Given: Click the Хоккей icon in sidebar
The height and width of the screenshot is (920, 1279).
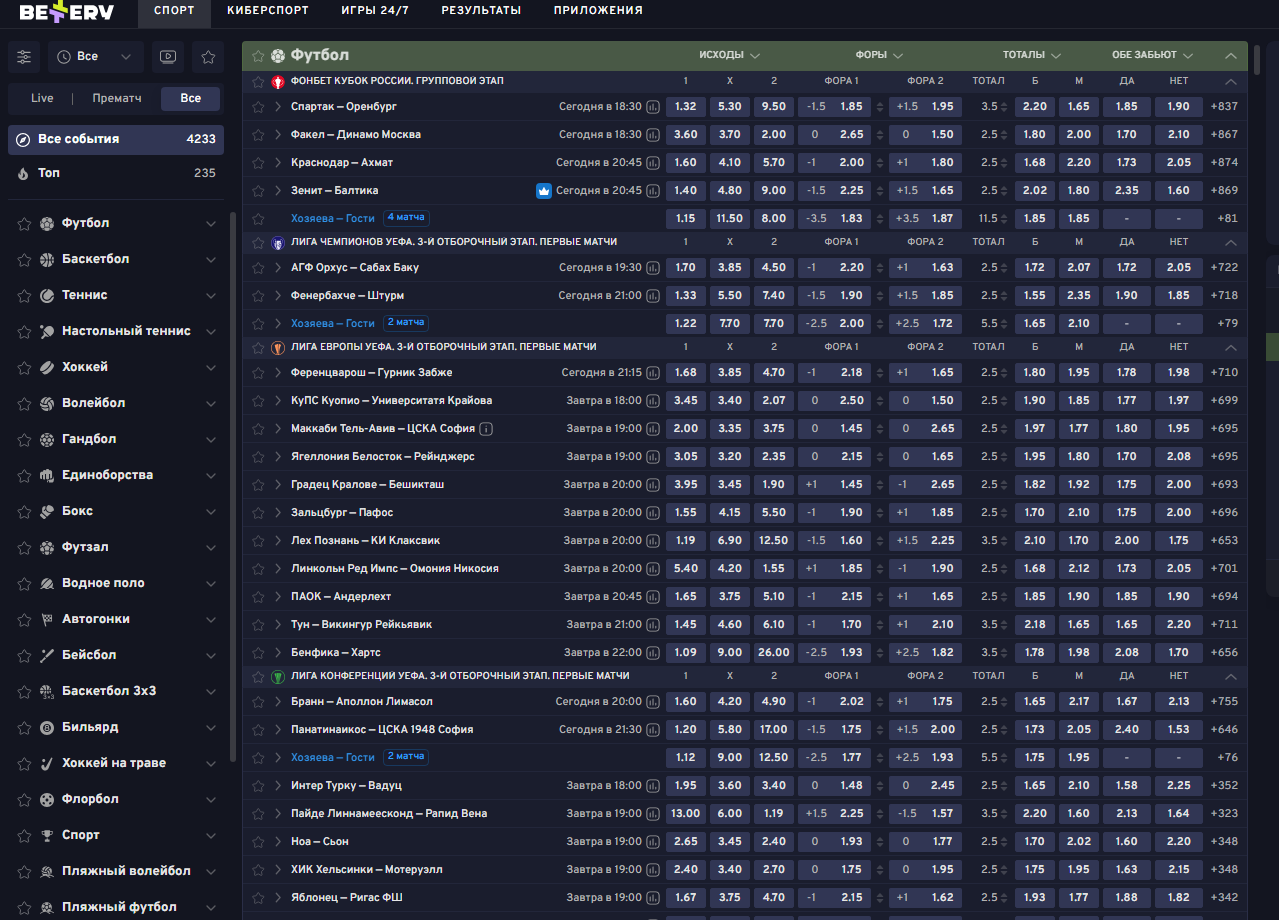Looking at the screenshot, I should 47,367.
